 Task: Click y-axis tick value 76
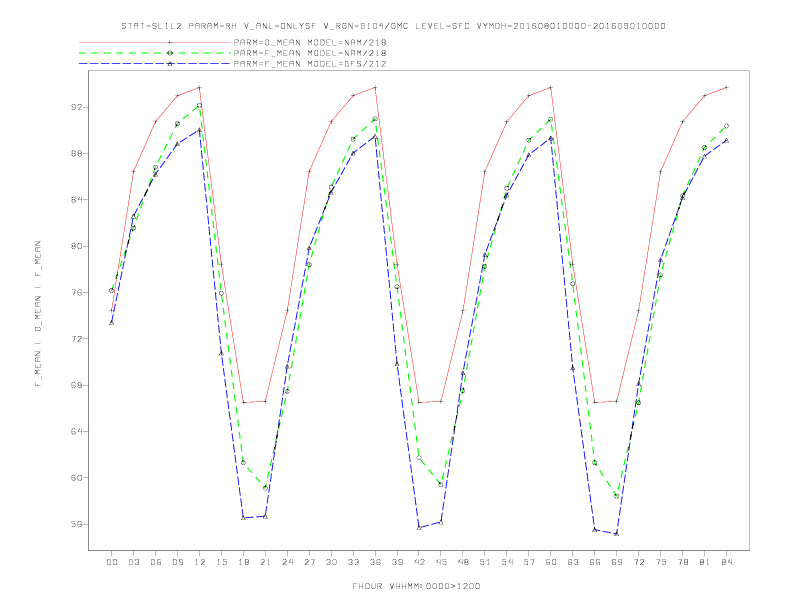(76, 292)
